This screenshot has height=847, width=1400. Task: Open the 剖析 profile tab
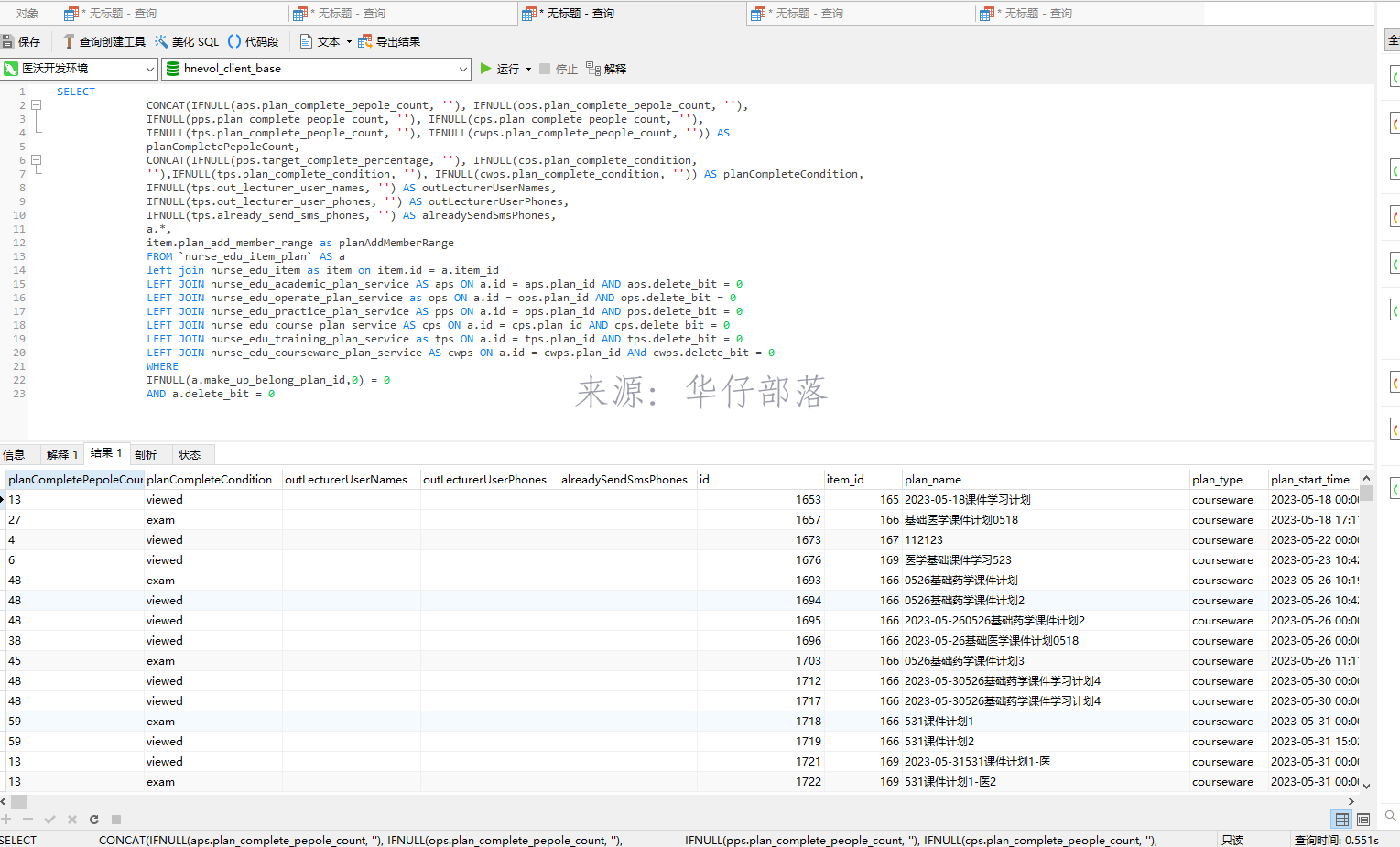[x=146, y=454]
